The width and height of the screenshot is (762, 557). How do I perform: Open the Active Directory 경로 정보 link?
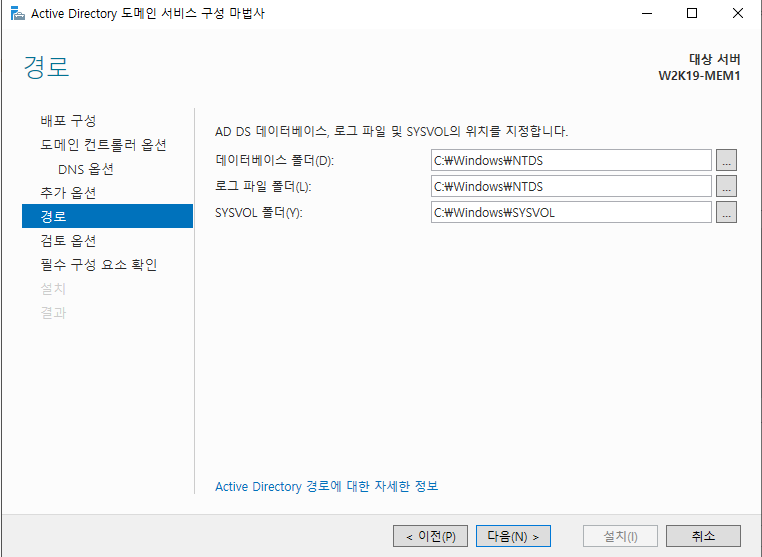pos(327,487)
